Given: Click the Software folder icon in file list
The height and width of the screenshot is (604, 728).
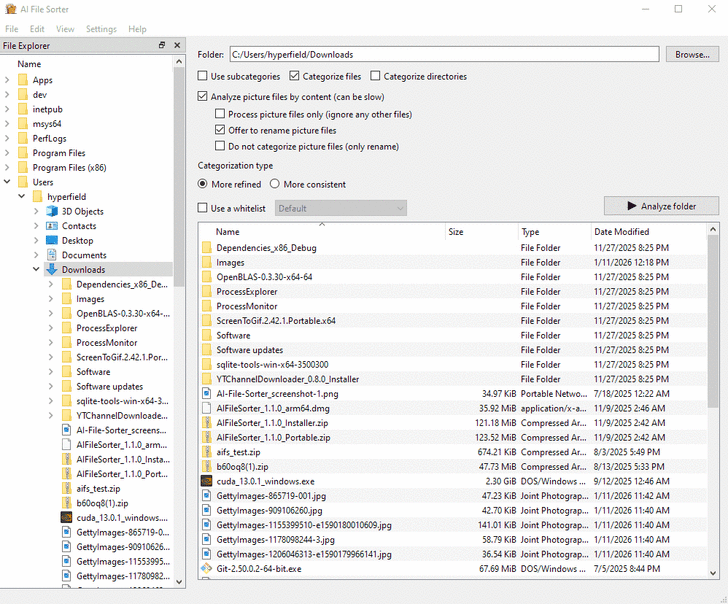Looking at the screenshot, I should point(207,335).
